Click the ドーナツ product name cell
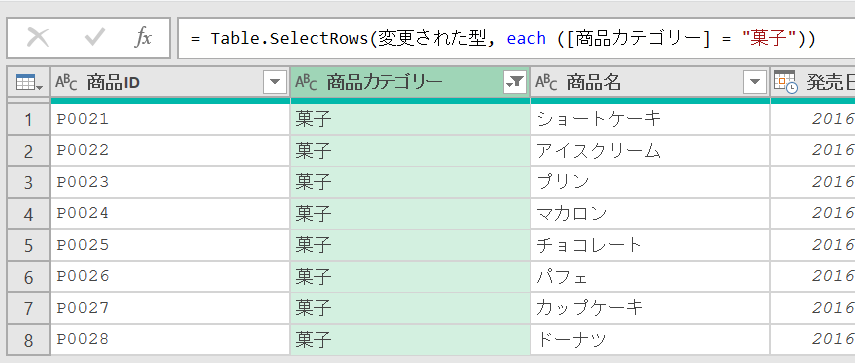 [650, 341]
